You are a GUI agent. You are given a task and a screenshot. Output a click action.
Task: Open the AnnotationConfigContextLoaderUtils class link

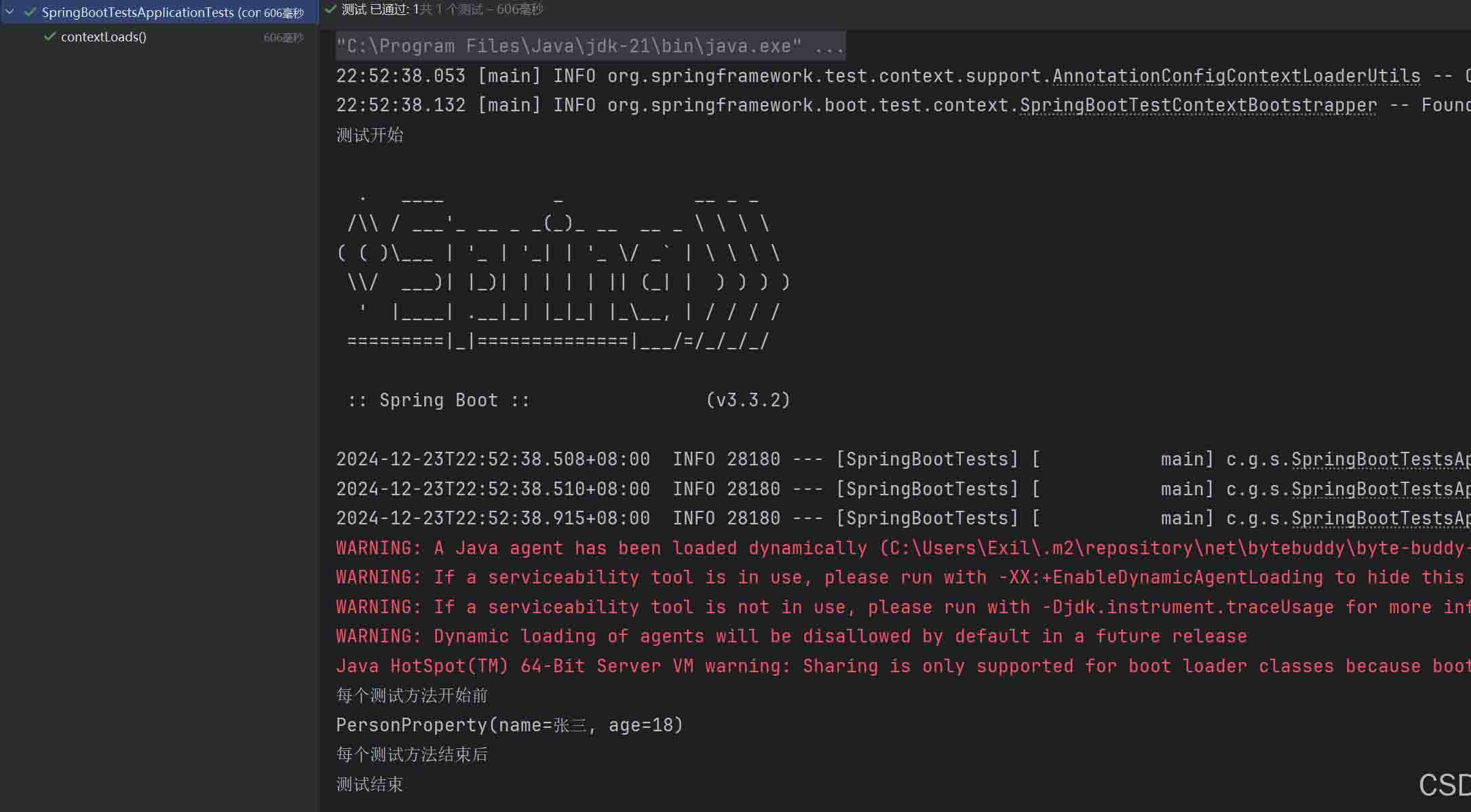tap(1236, 76)
